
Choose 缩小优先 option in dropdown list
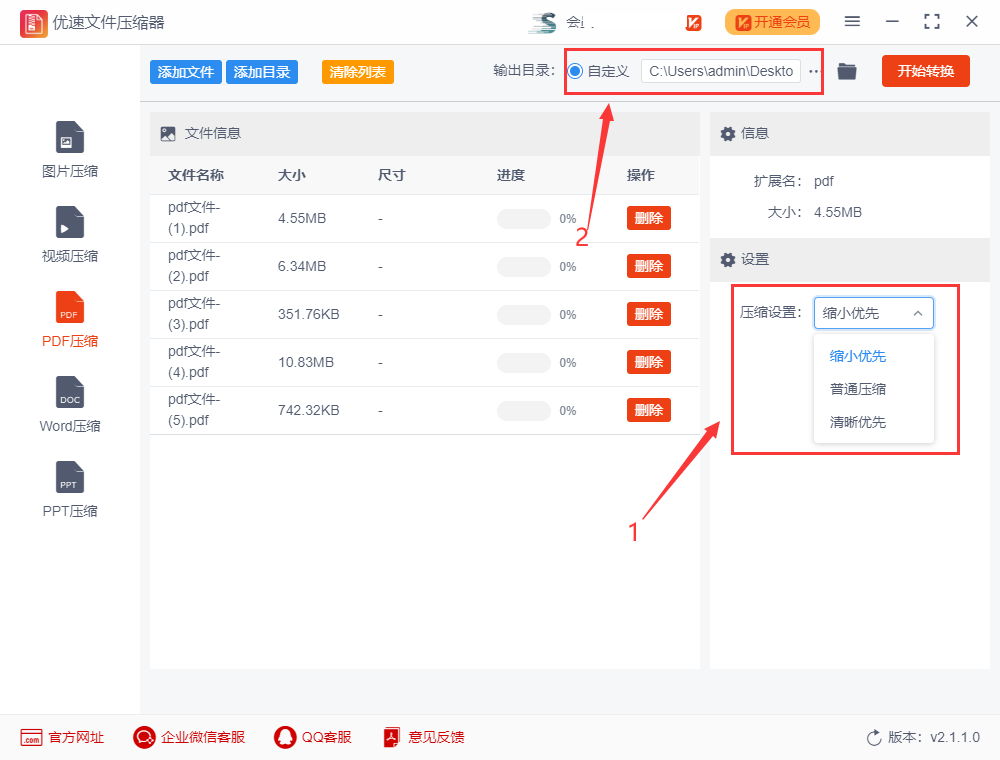(857, 356)
